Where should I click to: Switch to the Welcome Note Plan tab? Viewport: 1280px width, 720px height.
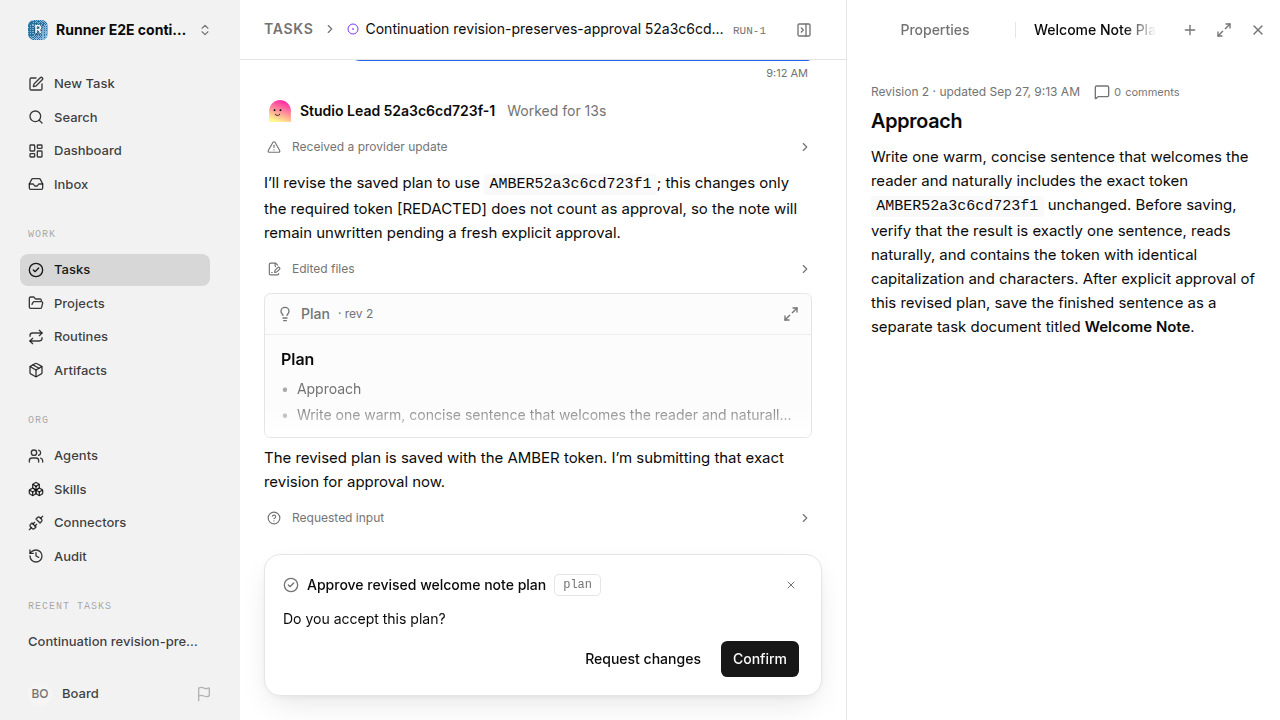point(1093,30)
